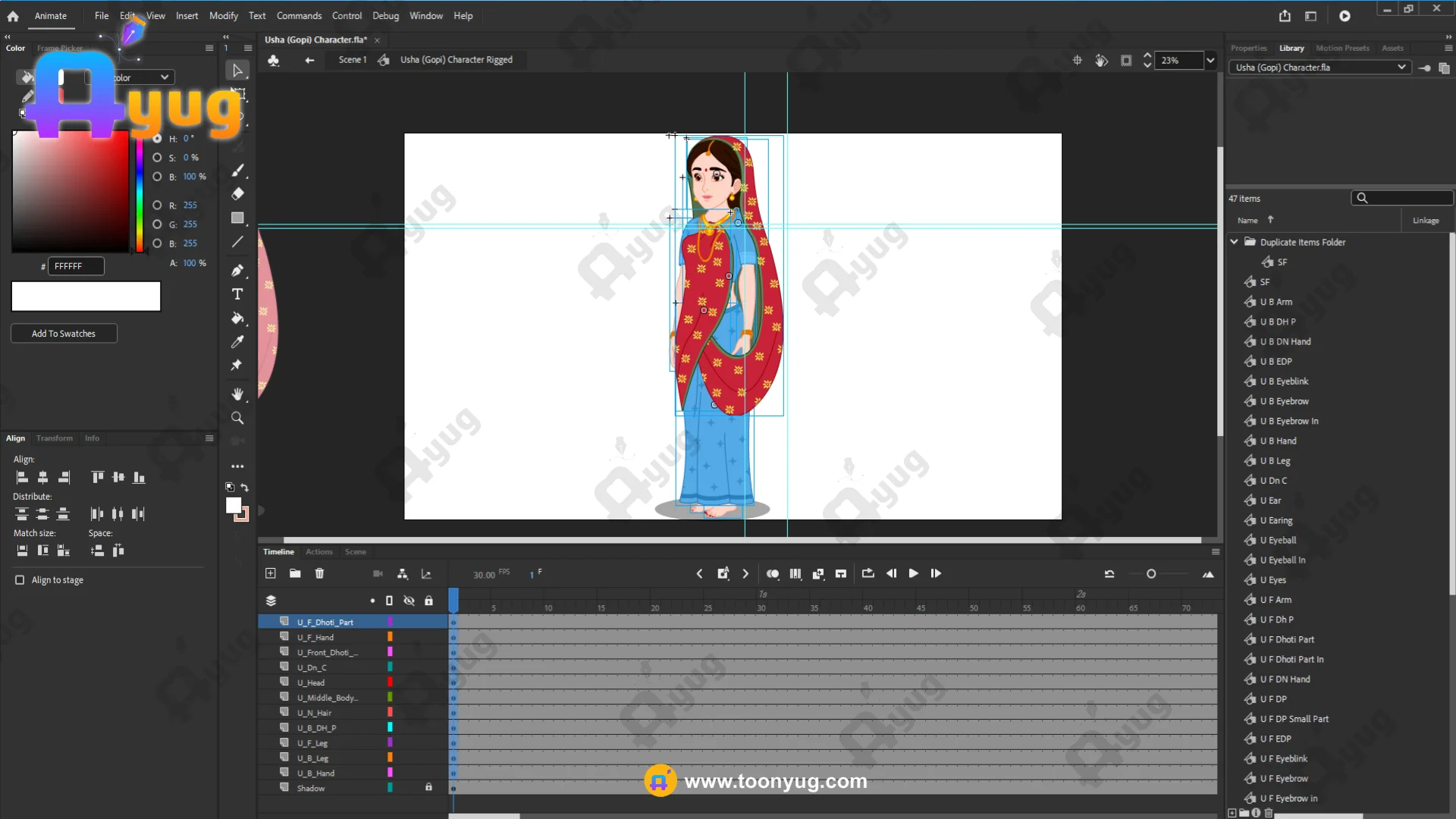Select the Paint Bucket tool
Viewport: 1456px width, 819px height.
point(237,318)
